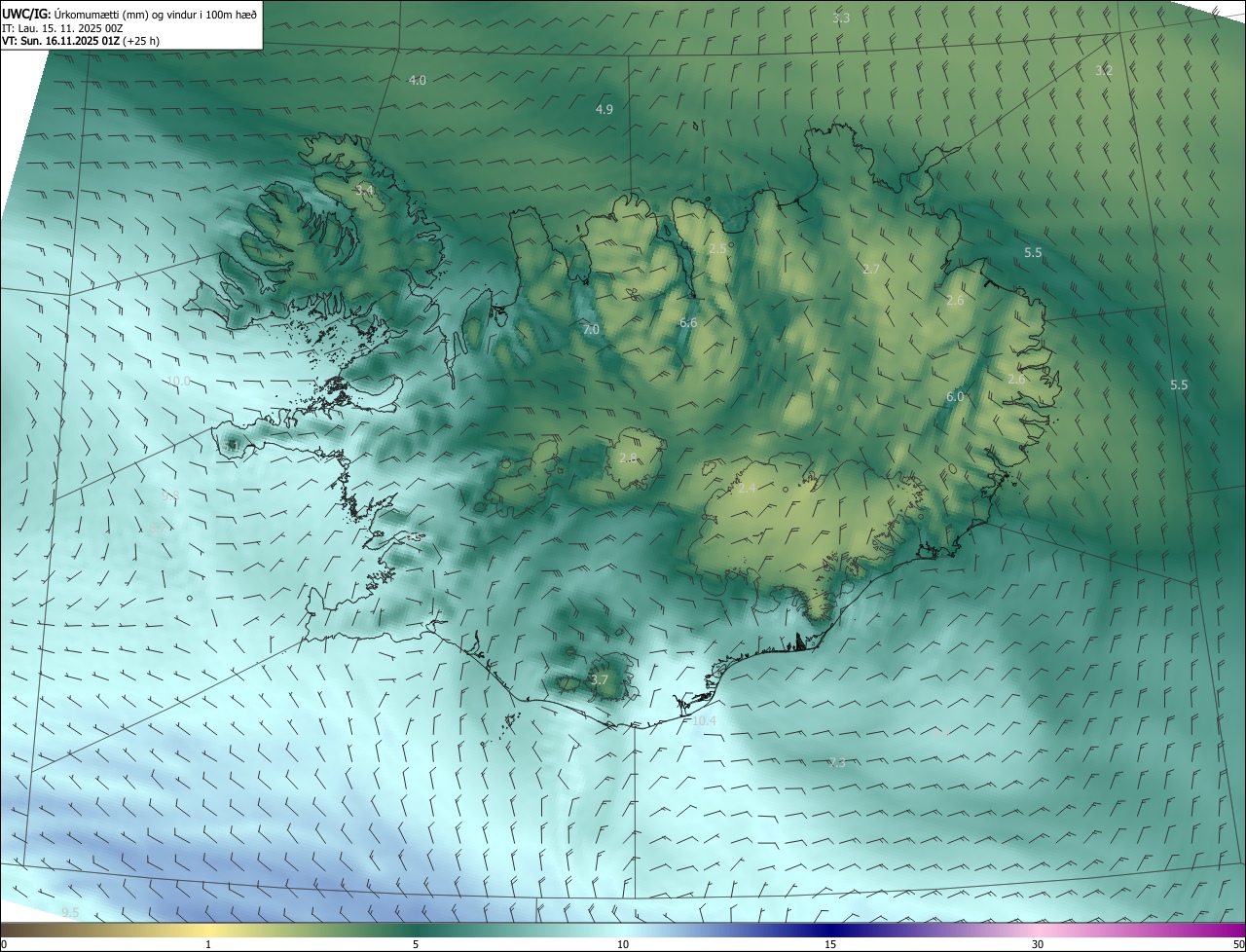Click the 4.0 value label on the map

pos(417,80)
